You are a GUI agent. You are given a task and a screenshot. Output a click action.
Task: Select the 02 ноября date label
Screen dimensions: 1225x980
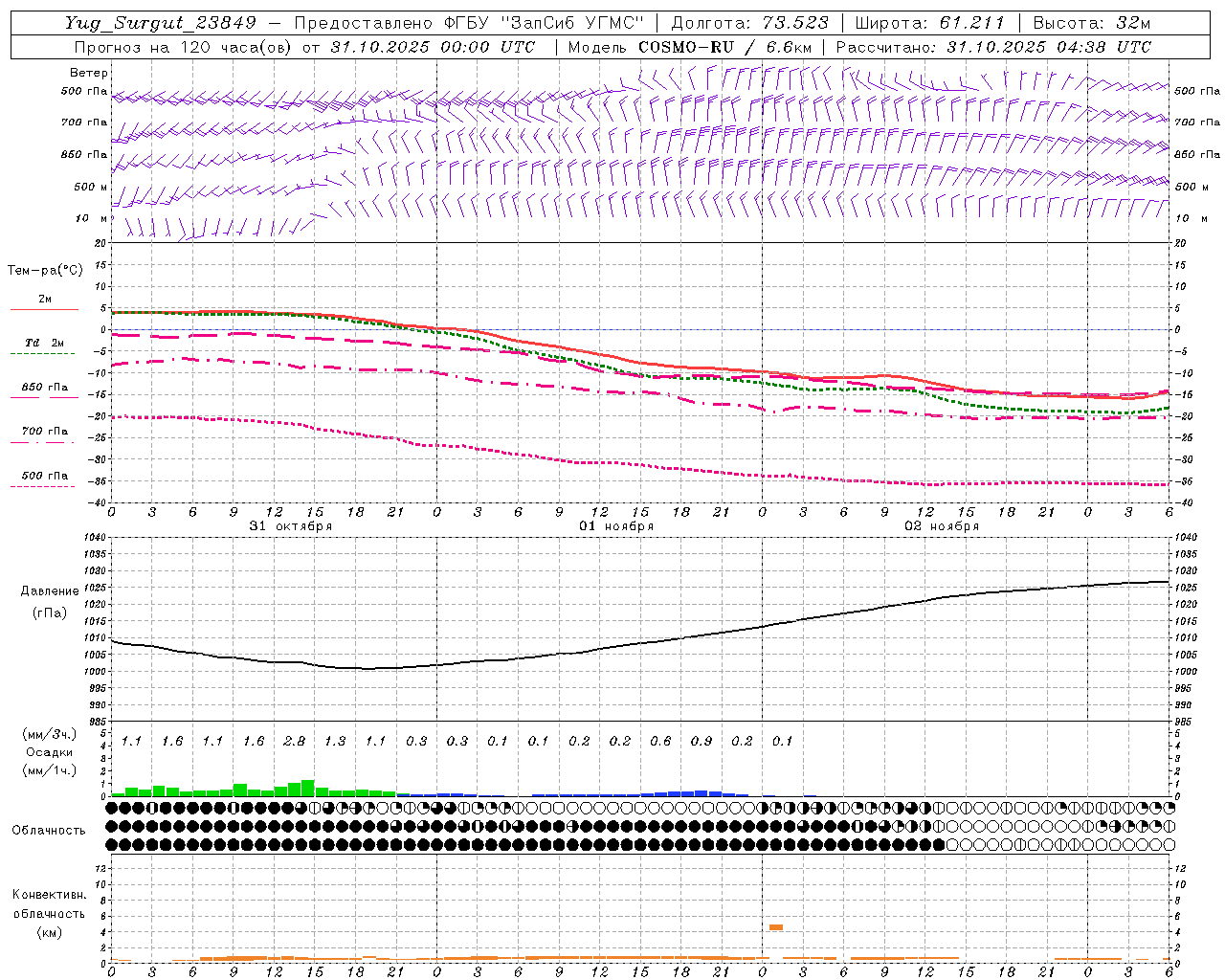click(x=942, y=526)
